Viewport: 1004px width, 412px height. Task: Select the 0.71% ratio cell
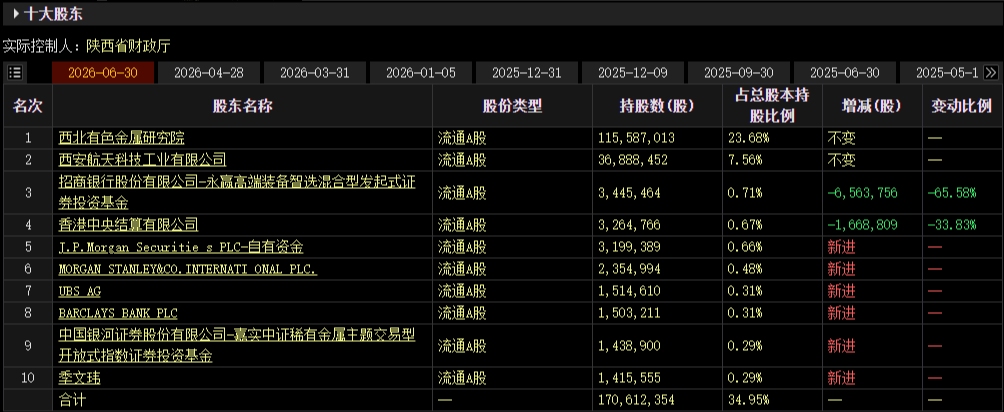745,193
